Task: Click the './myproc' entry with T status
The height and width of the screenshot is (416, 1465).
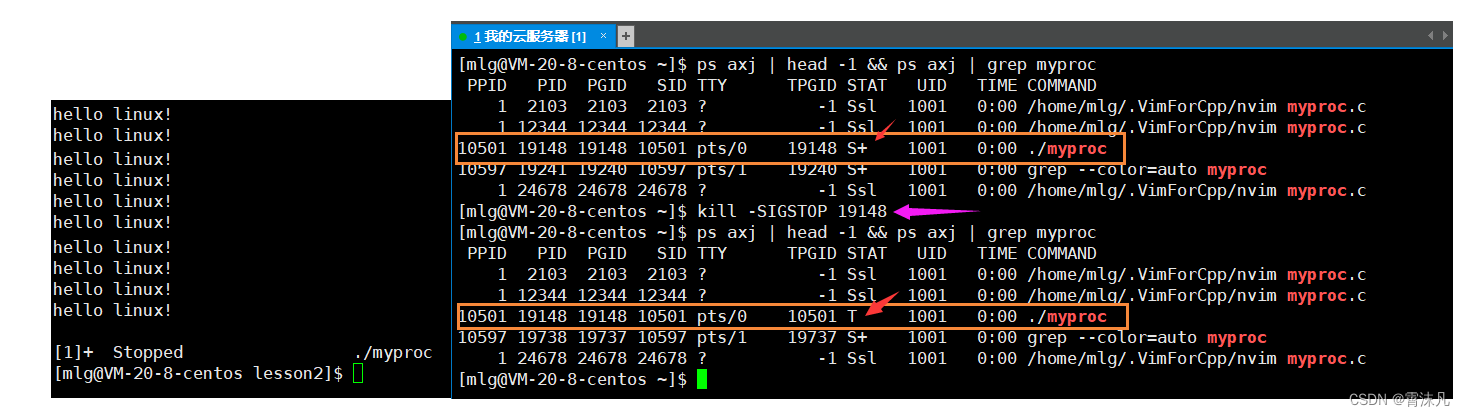Action: coord(1068,317)
